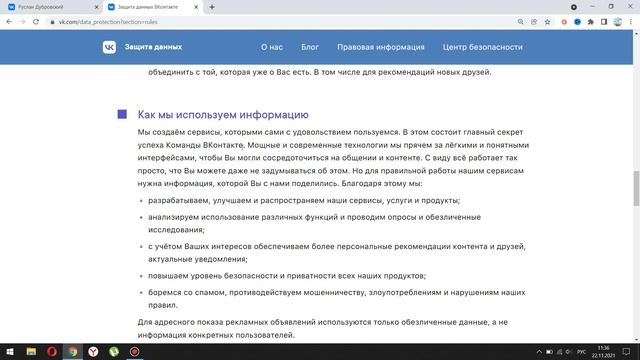Click the zoom magnifier icon in address bar
640x360 pixels.
pos(520,22)
